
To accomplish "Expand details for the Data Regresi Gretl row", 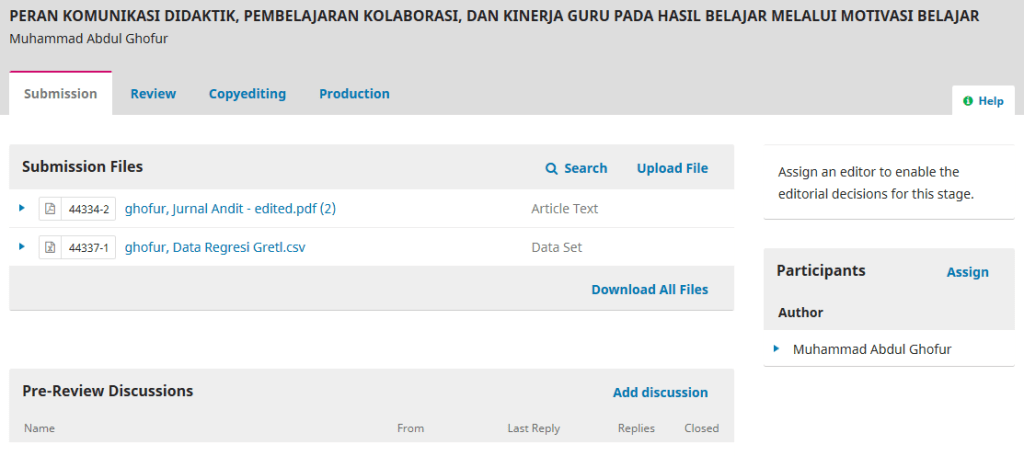I will pyautogui.click(x=22, y=246).
